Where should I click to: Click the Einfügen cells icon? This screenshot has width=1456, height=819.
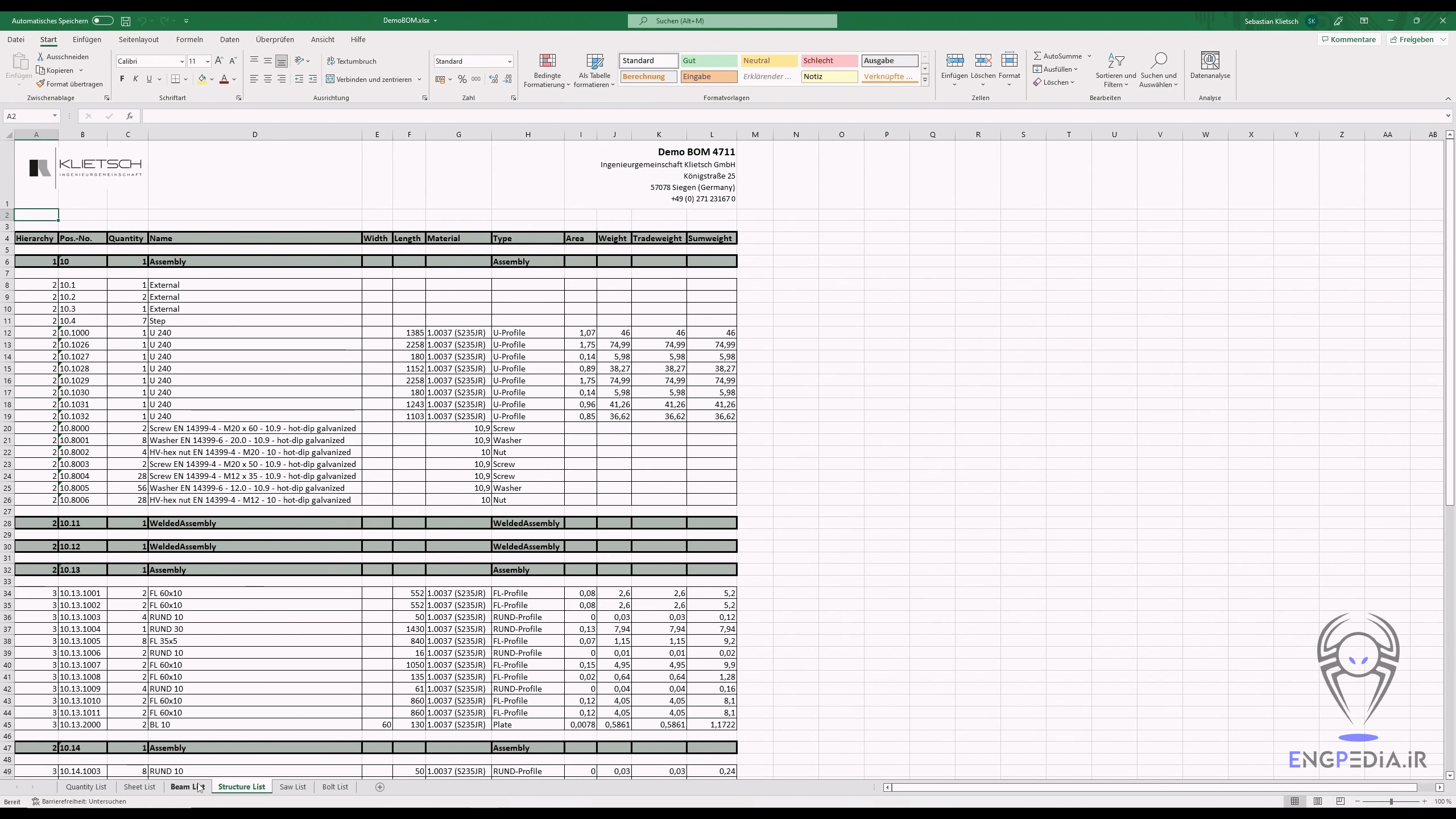click(x=954, y=60)
